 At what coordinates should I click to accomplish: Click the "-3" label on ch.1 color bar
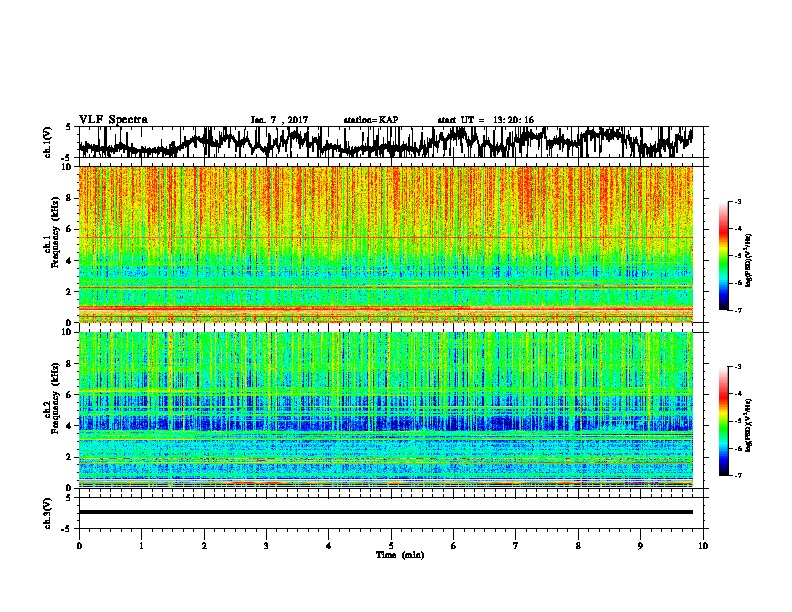737,201
